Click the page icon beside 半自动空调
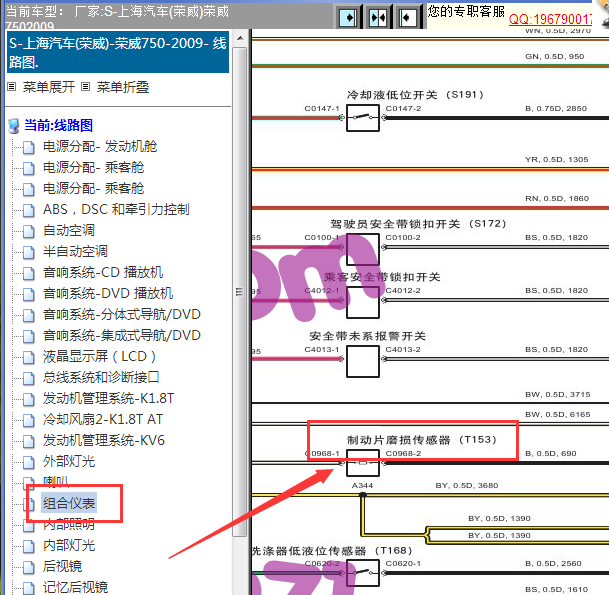The height and width of the screenshot is (595, 609). (28, 252)
